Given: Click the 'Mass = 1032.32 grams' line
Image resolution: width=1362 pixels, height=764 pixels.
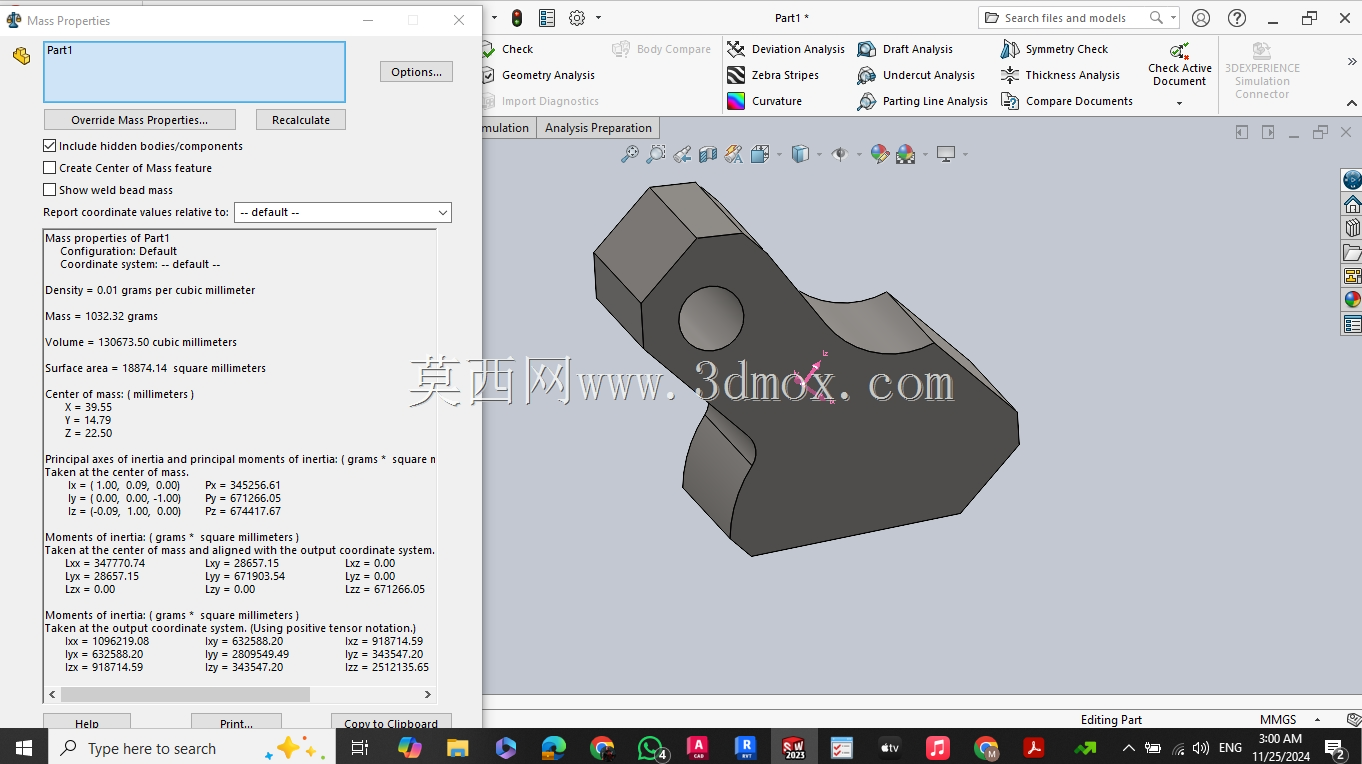Looking at the screenshot, I should click(x=102, y=316).
